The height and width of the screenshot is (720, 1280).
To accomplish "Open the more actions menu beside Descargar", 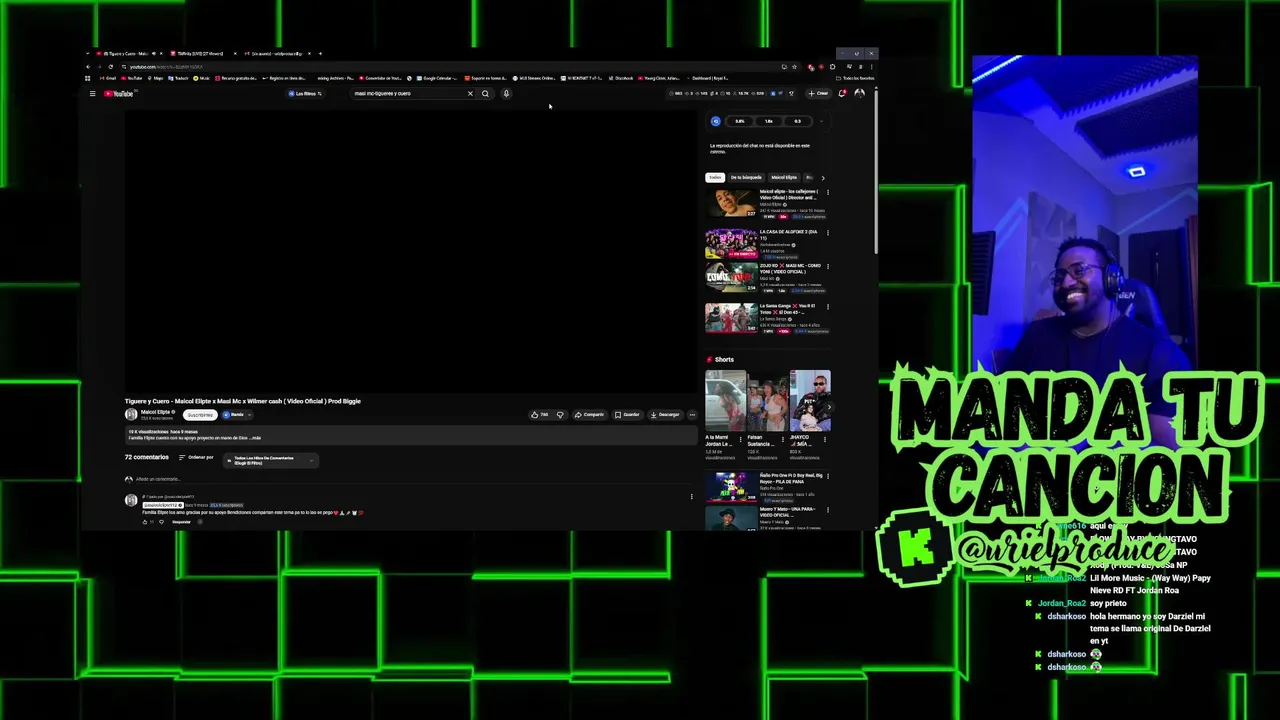I will click(692, 414).
